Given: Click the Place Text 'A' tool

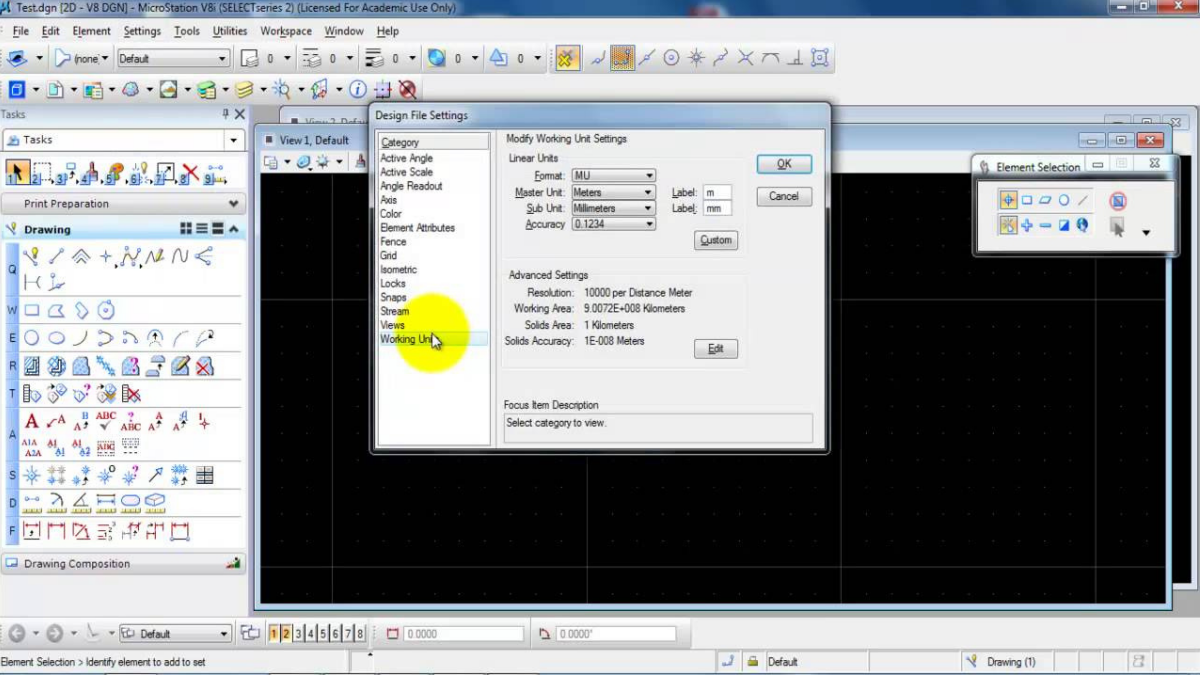Looking at the screenshot, I should click(32, 421).
